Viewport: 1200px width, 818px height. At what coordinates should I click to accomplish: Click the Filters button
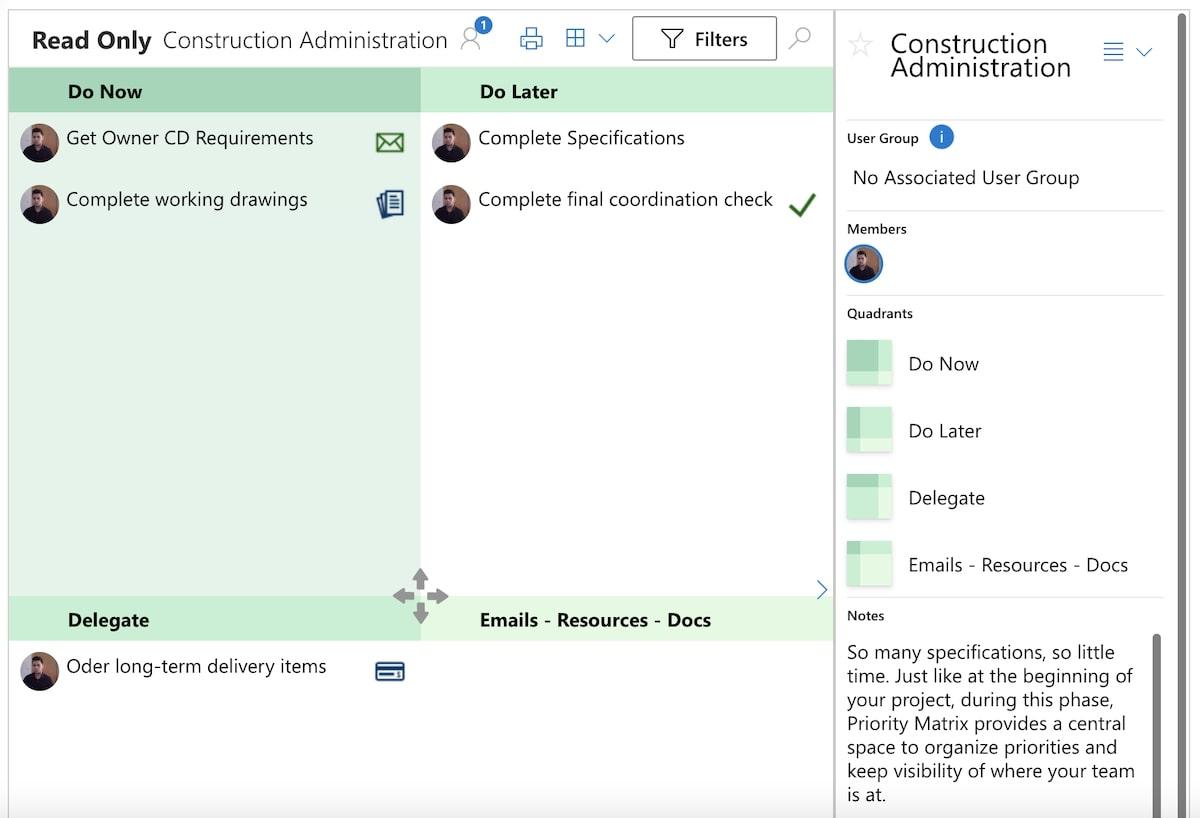[x=704, y=39]
